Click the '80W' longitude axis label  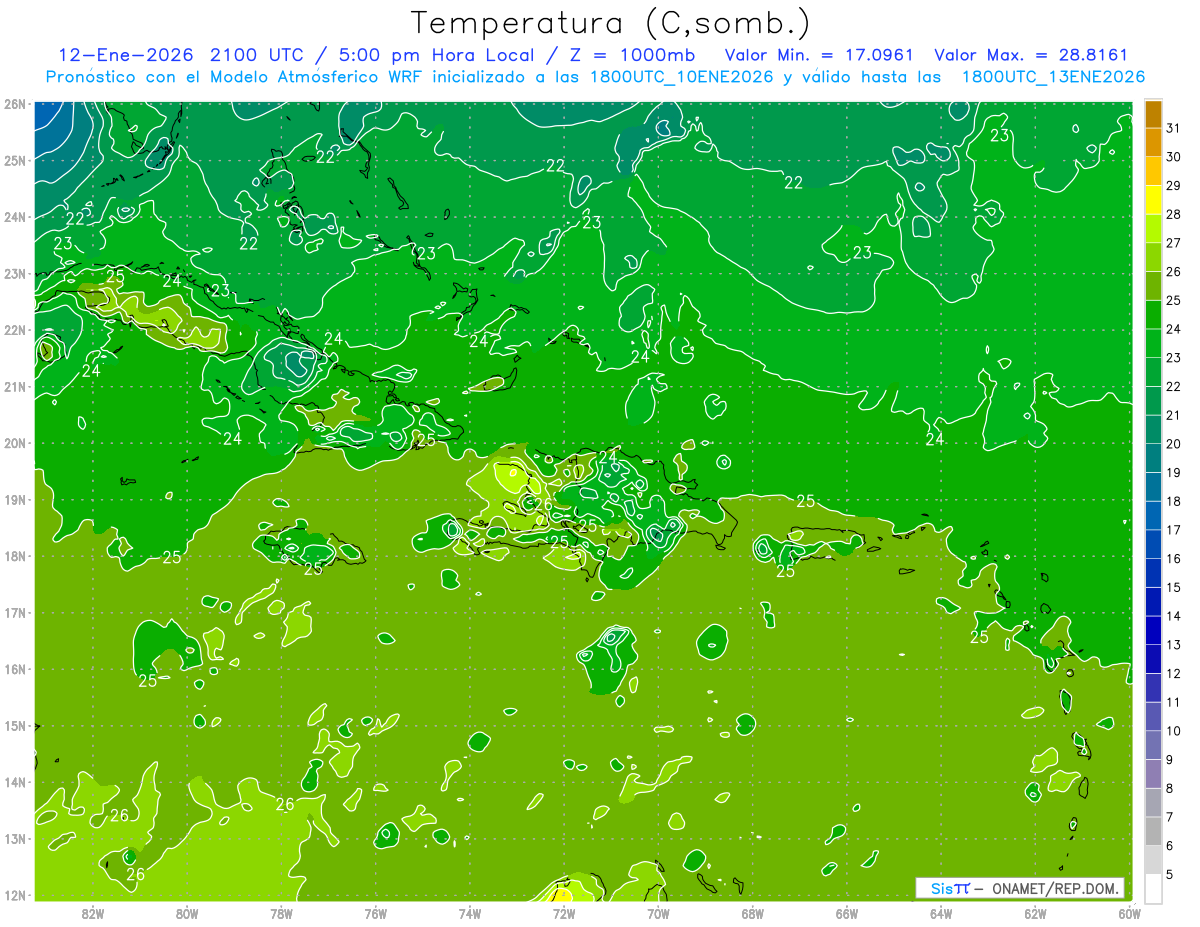(187, 913)
